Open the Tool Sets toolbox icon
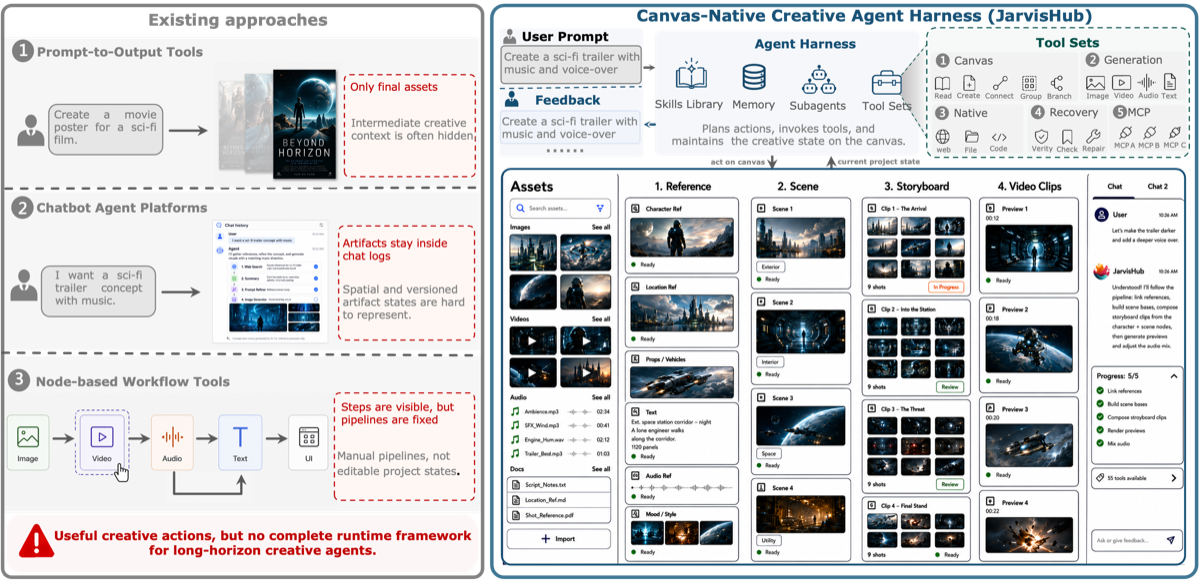The height and width of the screenshot is (580, 1200). tap(886, 82)
